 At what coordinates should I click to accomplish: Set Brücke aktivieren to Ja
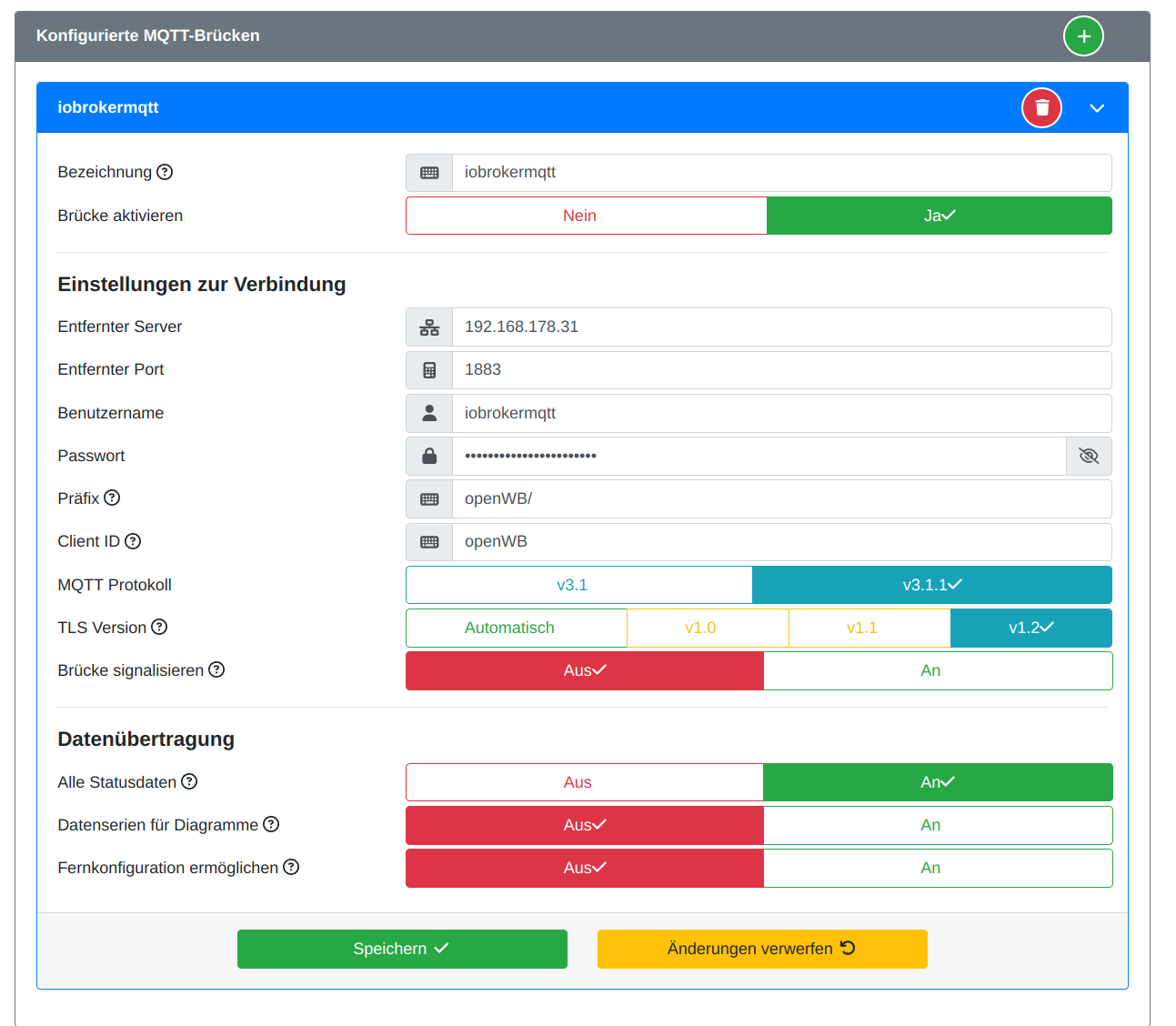click(x=940, y=216)
